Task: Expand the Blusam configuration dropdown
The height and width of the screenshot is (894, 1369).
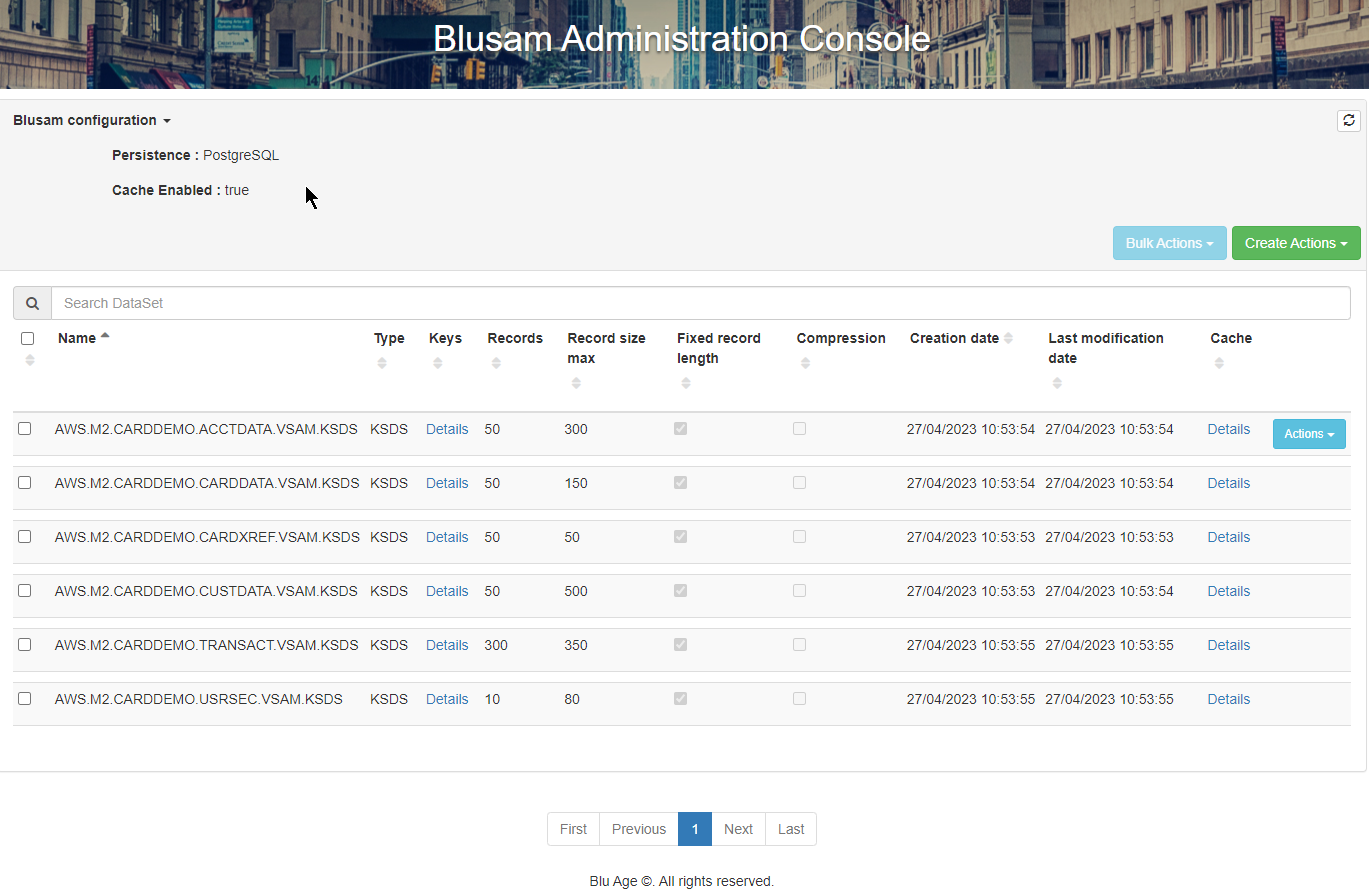Action: [91, 120]
